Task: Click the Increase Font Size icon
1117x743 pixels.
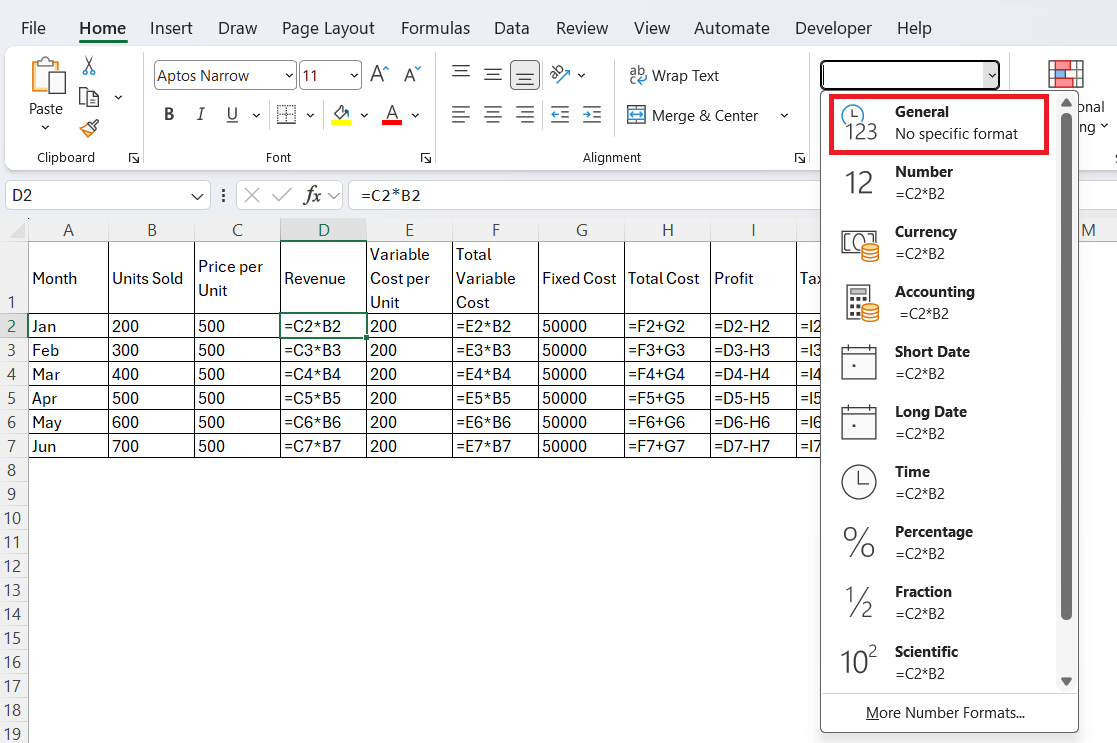Action: (x=378, y=73)
